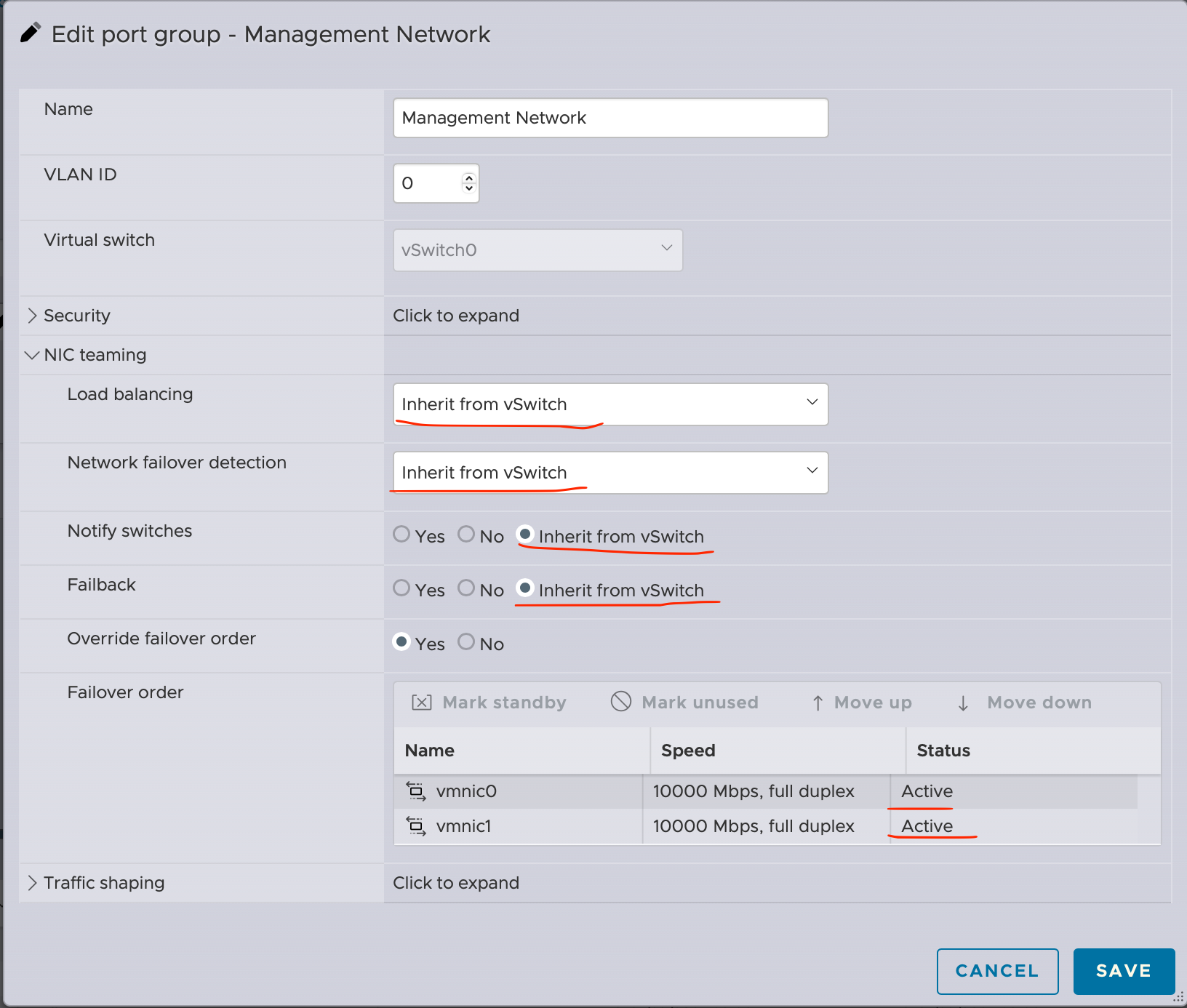Select No for Override failover order
The height and width of the screenshot is (1008, 1187).
(466, 641)
